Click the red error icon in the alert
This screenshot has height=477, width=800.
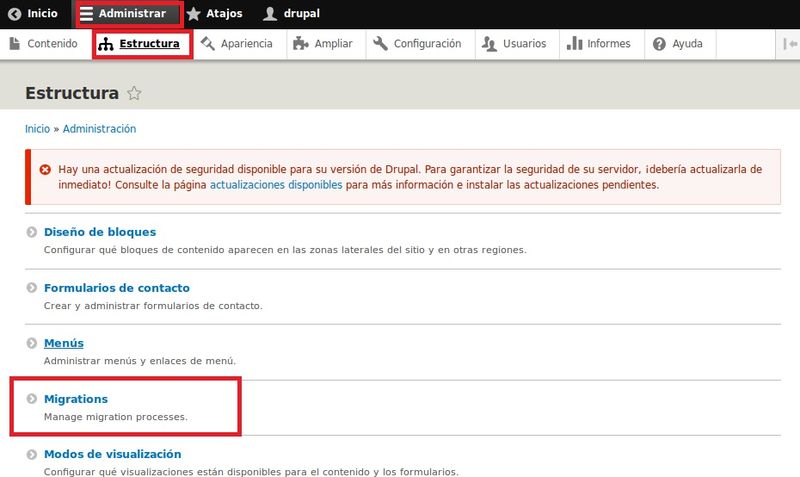[45, 169]
